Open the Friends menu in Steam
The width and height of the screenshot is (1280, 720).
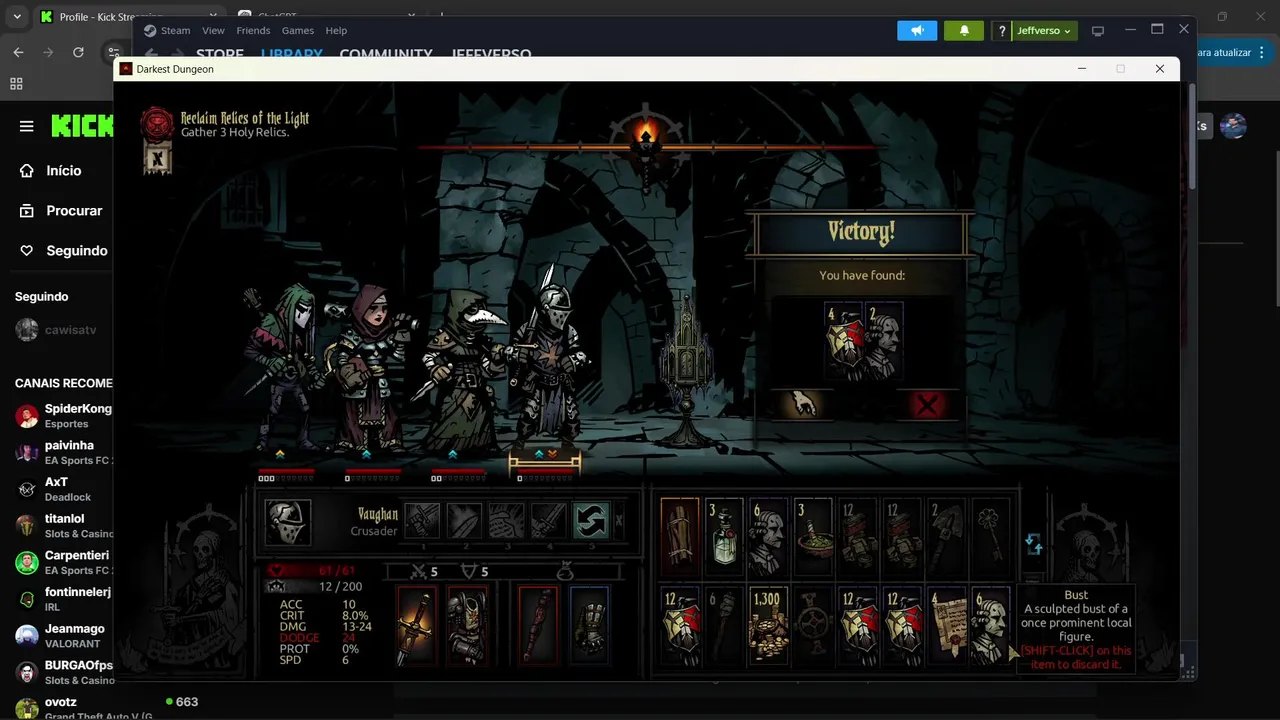253,30
